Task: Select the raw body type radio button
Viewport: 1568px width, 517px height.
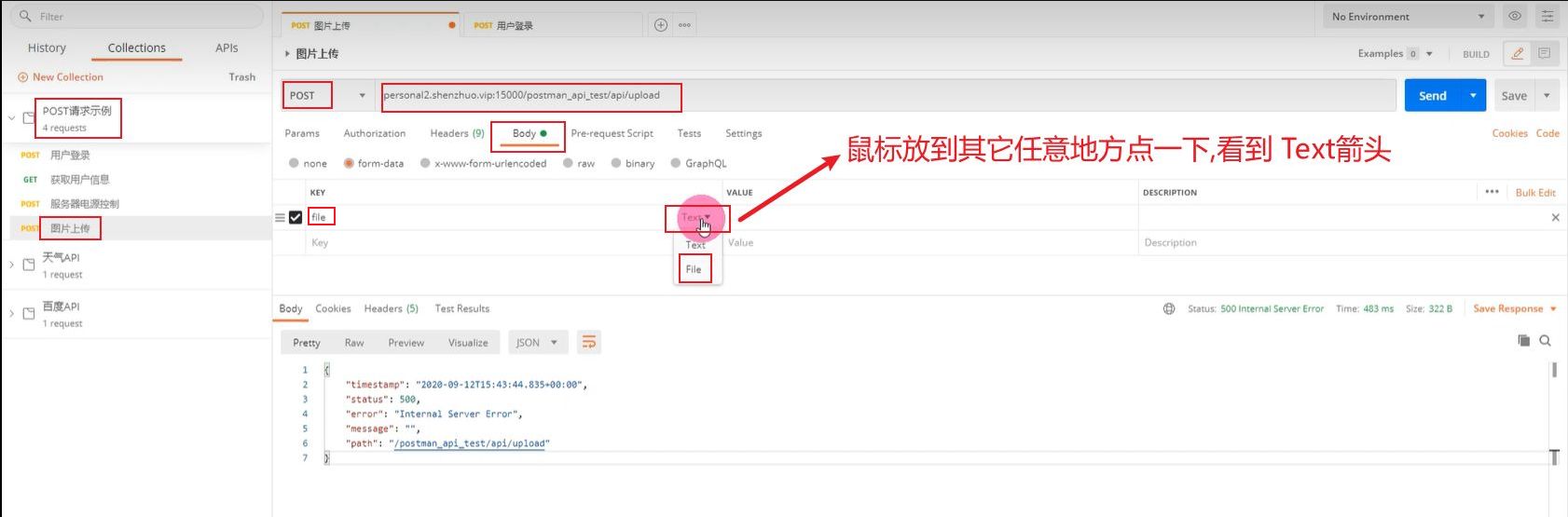Action: pyautogui.click(x=568, y=163)
